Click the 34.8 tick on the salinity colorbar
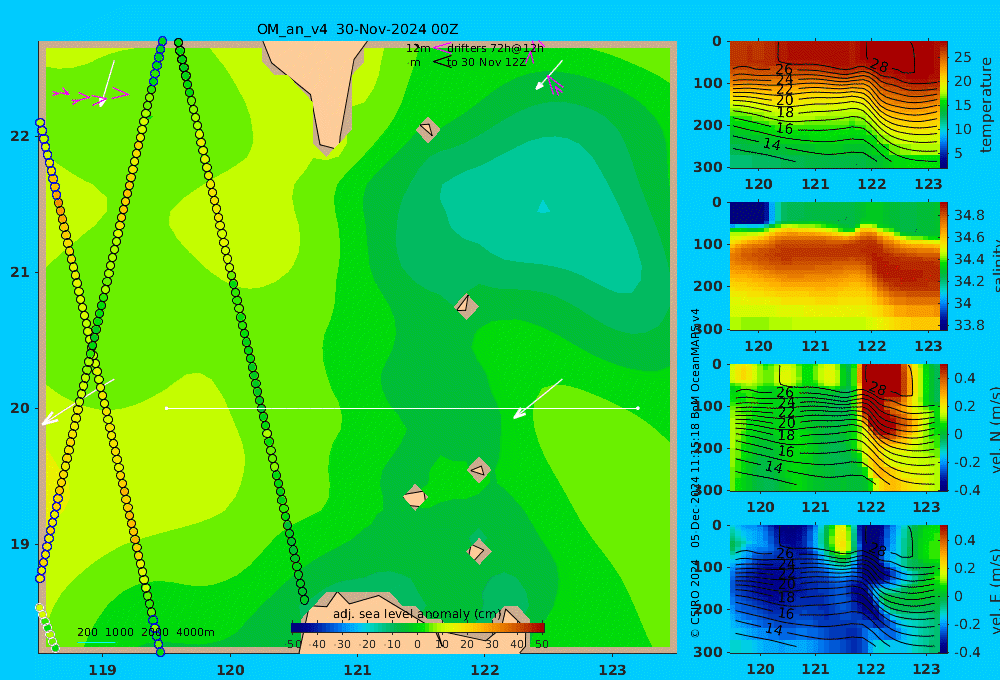 (x=969, y=215)
